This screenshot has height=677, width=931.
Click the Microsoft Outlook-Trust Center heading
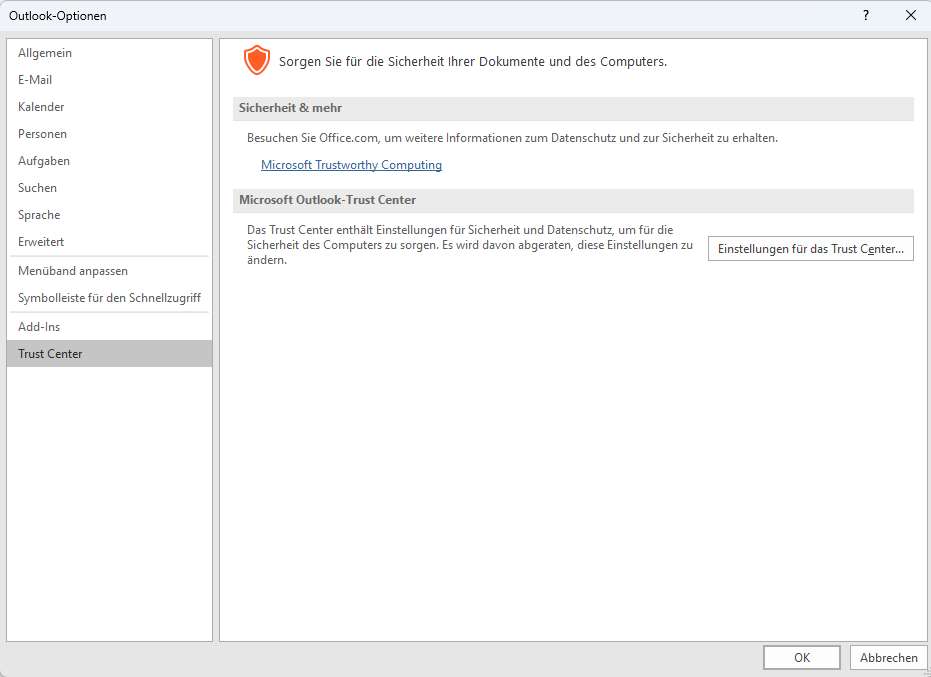point(327,200)
